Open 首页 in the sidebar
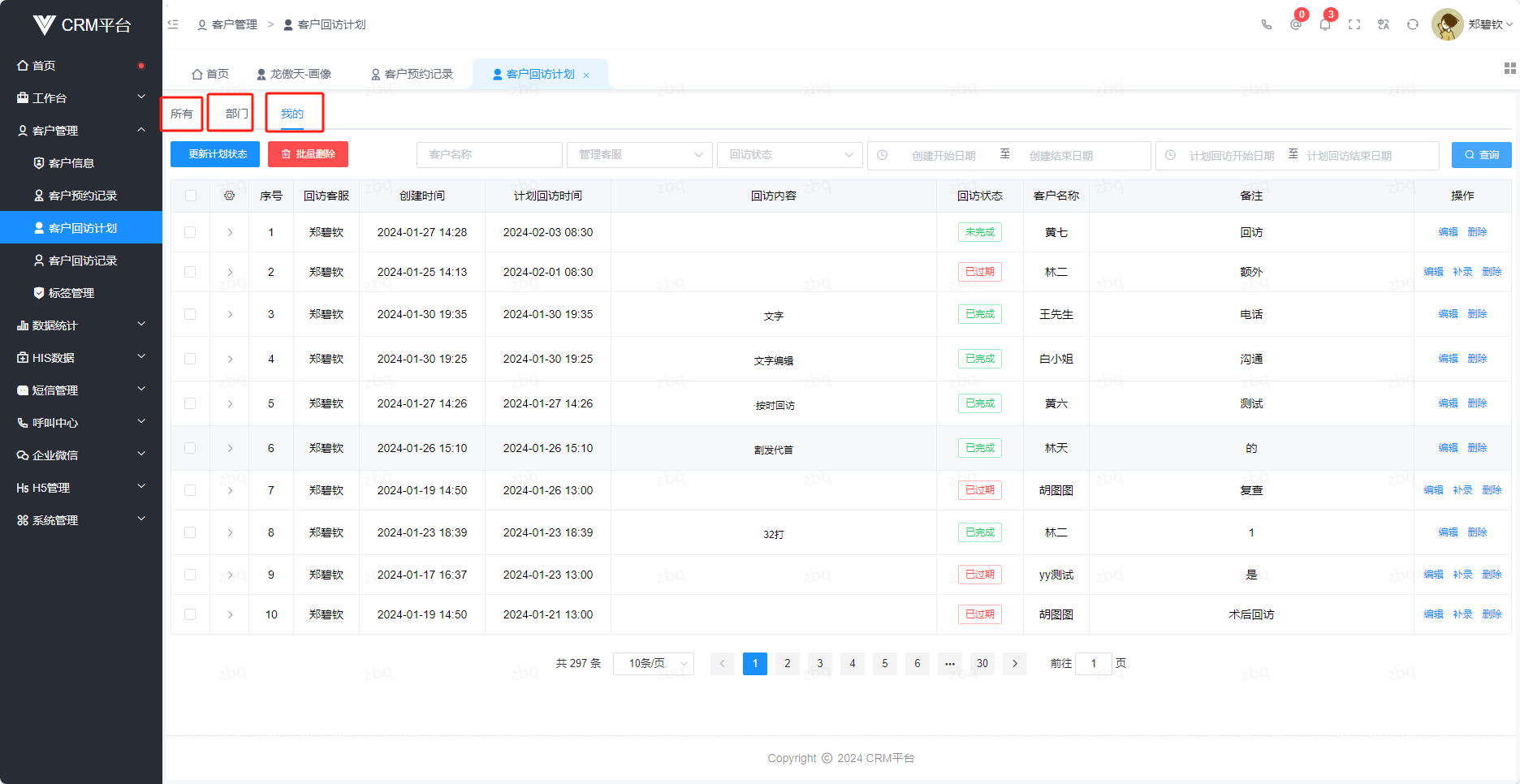Screen dimensions: 1520x784 click(81, 65)
